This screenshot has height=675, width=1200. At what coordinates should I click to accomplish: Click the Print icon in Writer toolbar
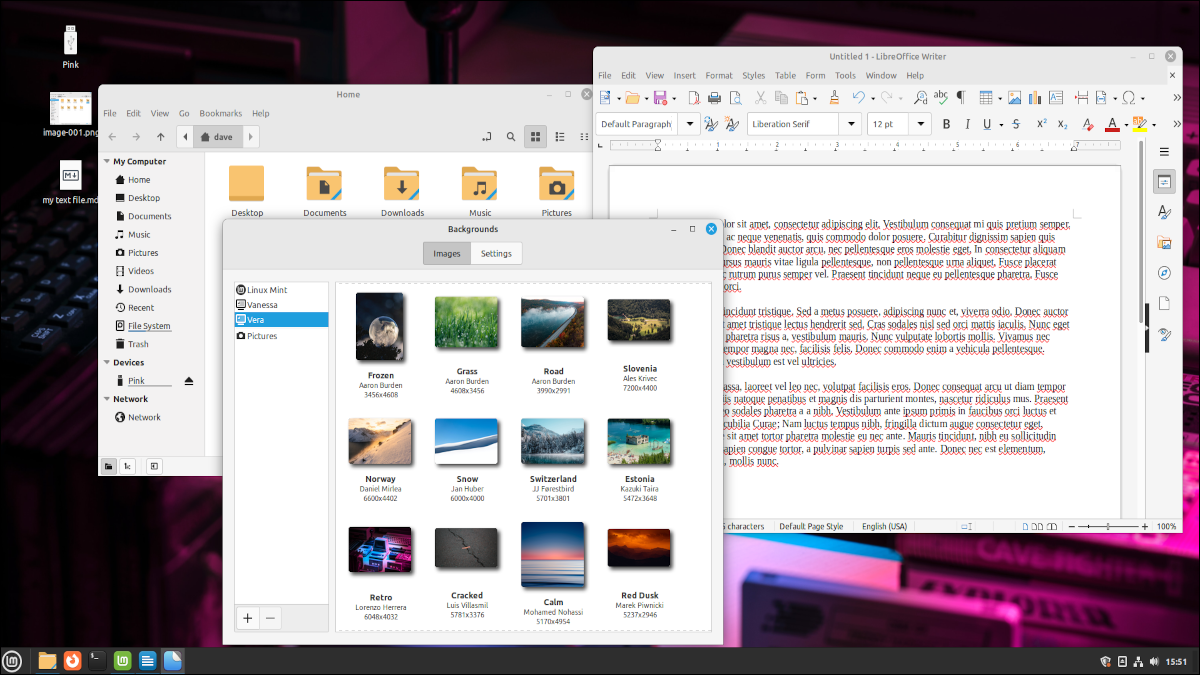pos(714,97)
